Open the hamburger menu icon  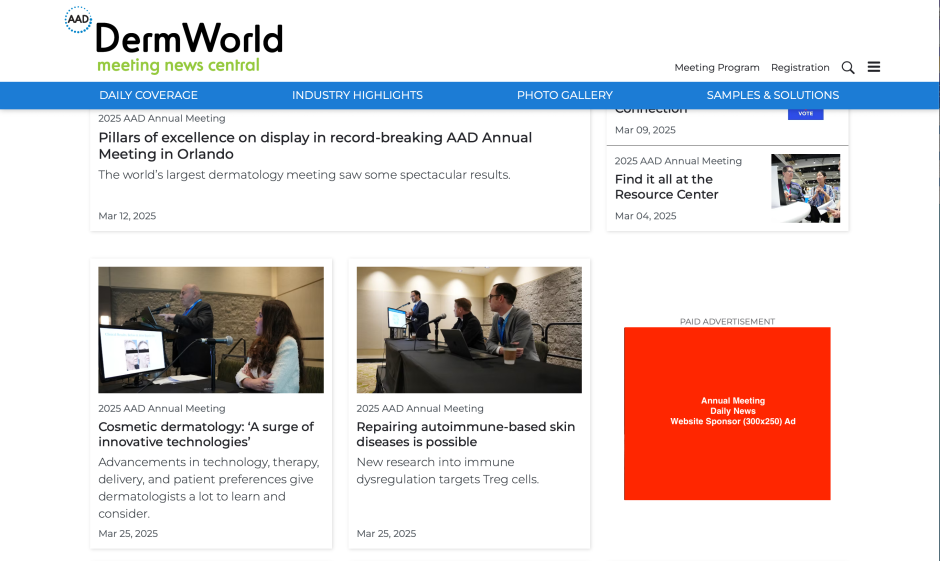(874, 67)
